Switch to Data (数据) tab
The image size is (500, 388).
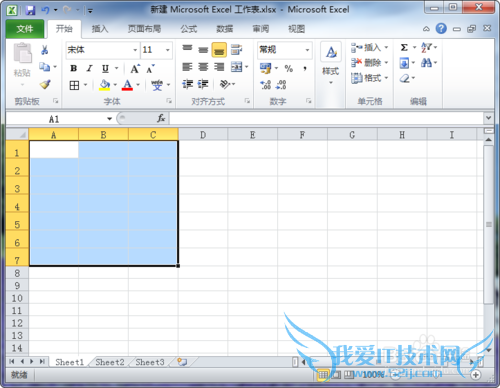225,29
